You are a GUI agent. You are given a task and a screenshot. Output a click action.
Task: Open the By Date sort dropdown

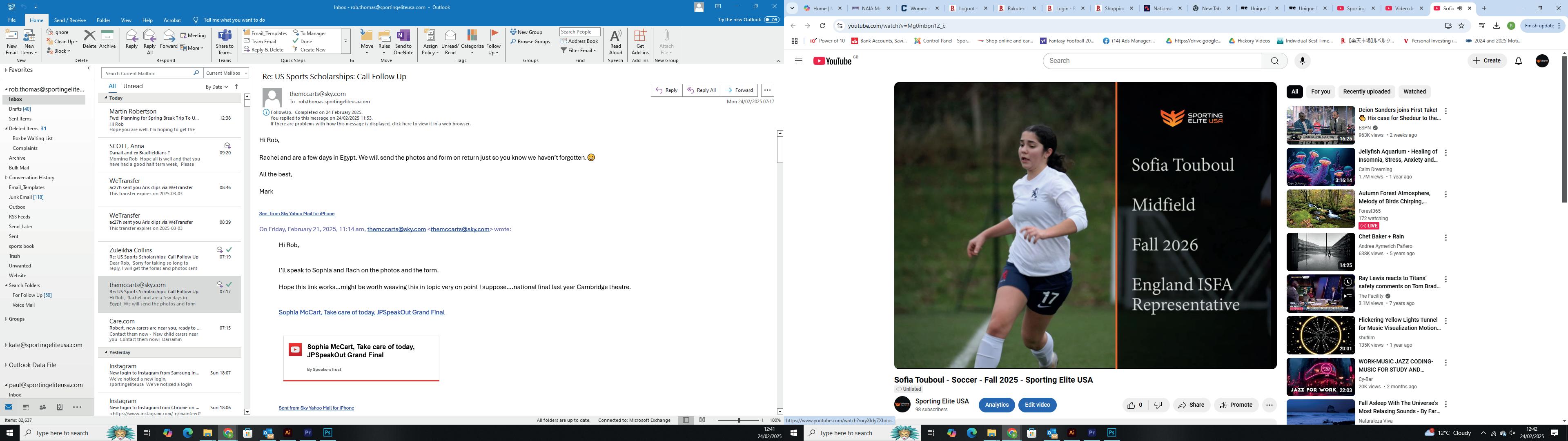click(217, 87)
